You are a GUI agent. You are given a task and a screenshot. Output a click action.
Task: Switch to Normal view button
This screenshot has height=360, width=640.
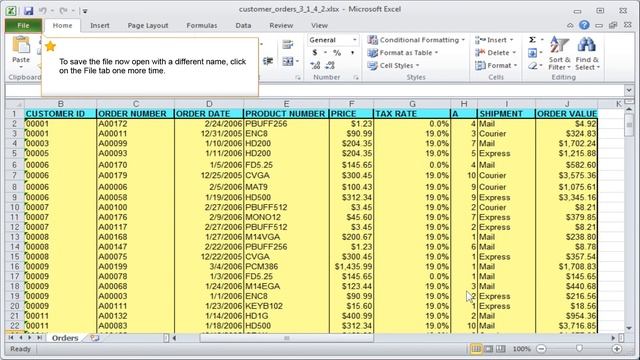476,349
